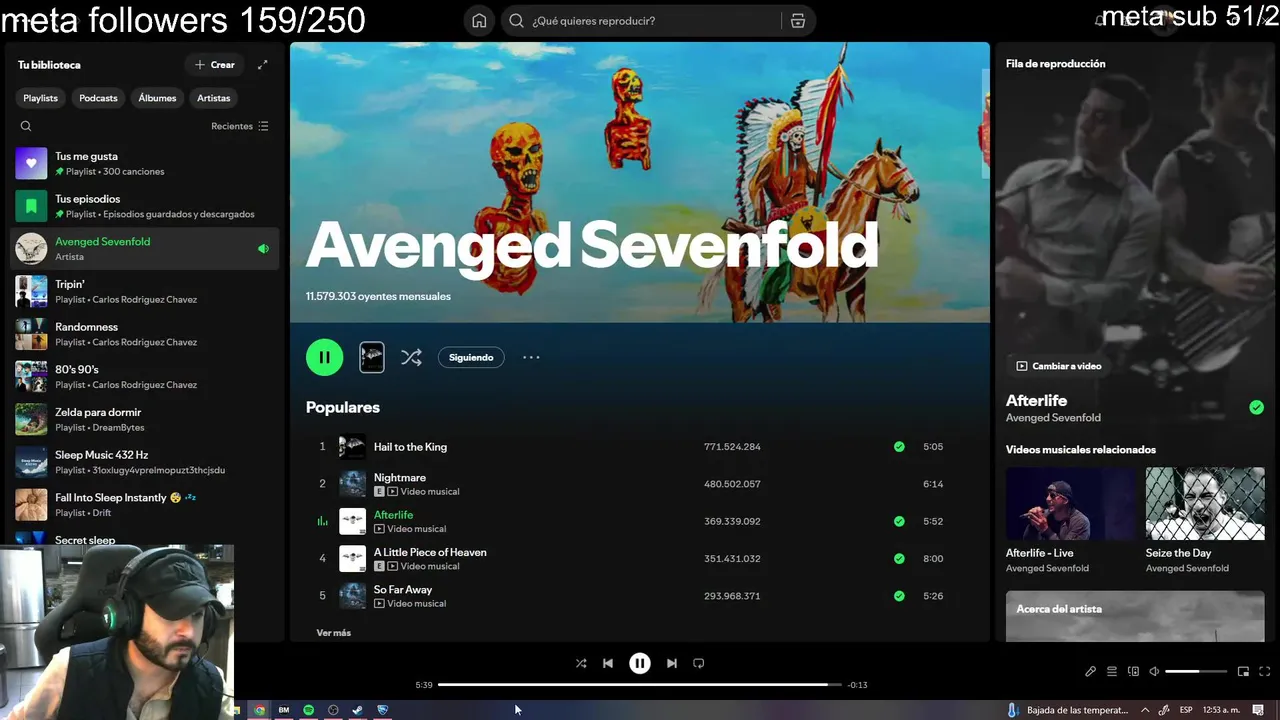The width and height of the screenshot is (1280, 720).
Task: Open the 80's 90's playlist
Action: pyautogui.click(x=145, y=377)
